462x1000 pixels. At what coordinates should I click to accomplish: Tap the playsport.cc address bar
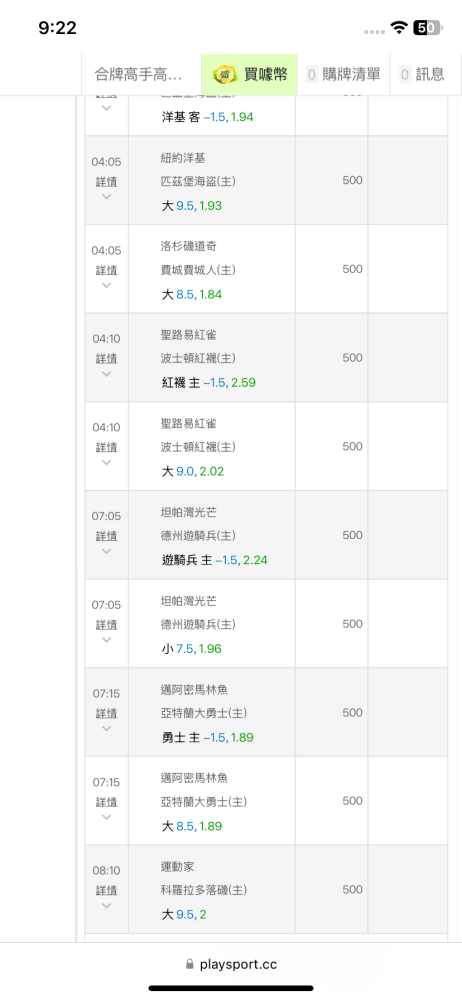point(231,965)
